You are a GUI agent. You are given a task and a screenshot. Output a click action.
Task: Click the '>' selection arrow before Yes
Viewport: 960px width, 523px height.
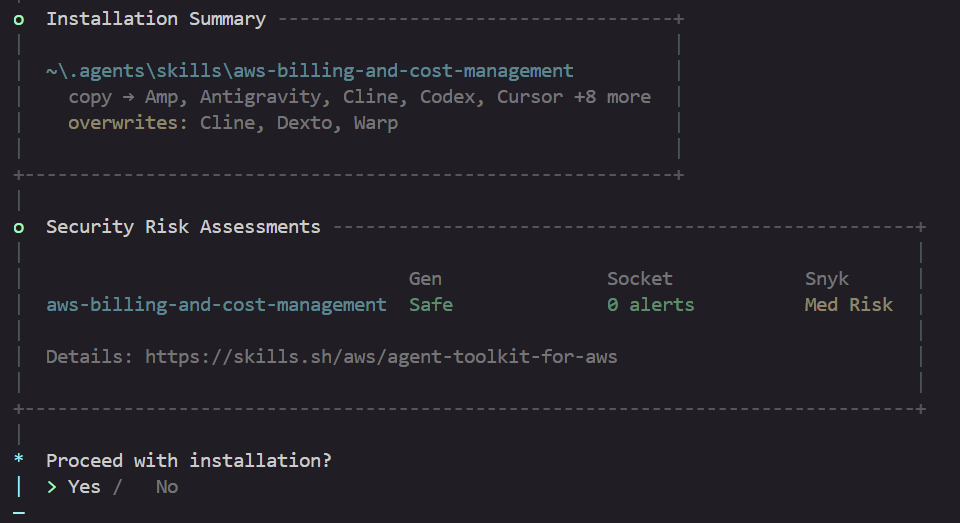click(51, 487)
